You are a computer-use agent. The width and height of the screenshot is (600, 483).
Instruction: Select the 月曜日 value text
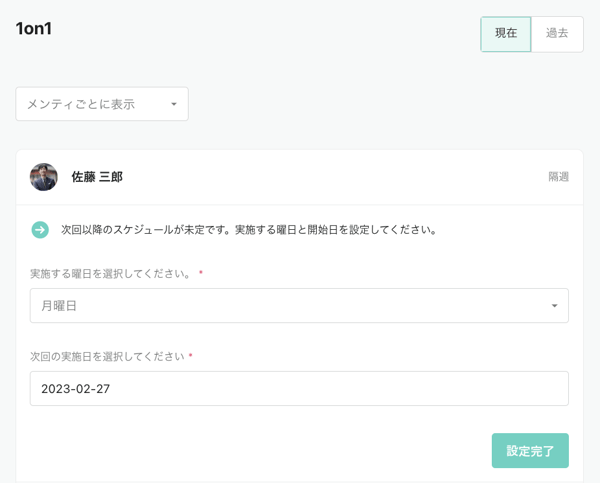coord(59,306)
